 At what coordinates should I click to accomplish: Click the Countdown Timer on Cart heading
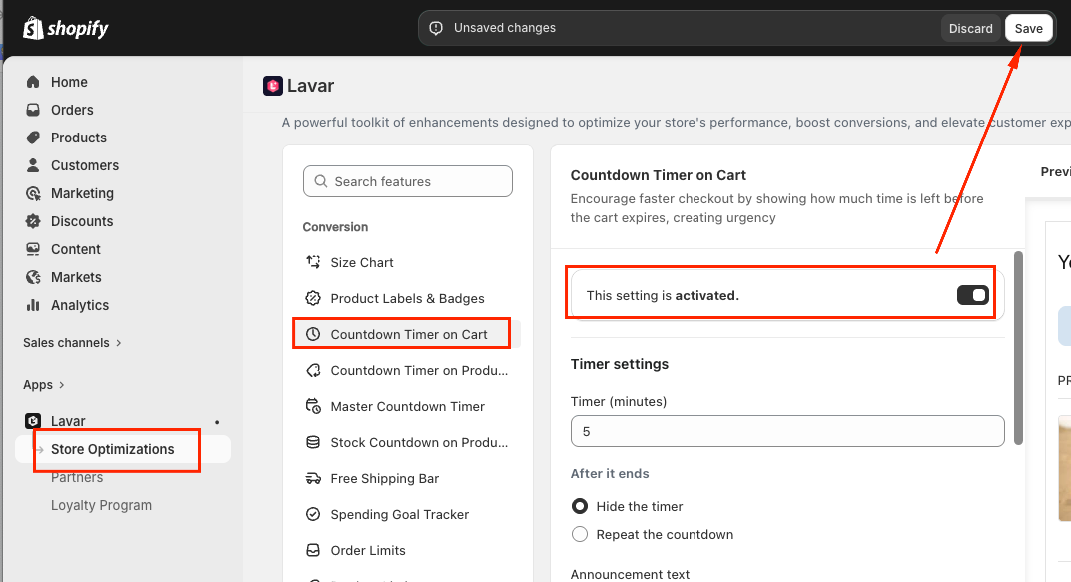(x=658, y=175)
